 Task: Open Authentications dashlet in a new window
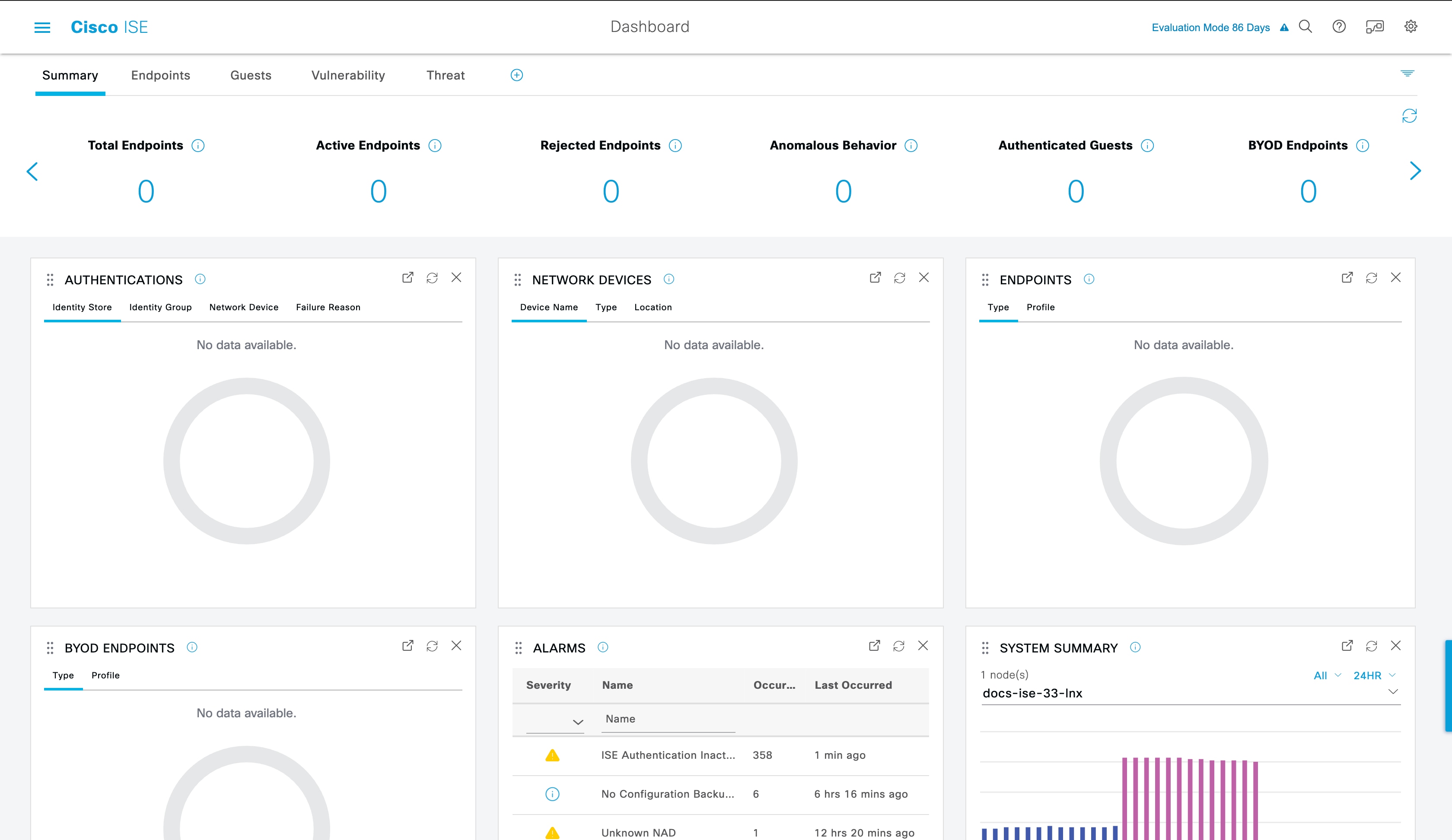408,277
